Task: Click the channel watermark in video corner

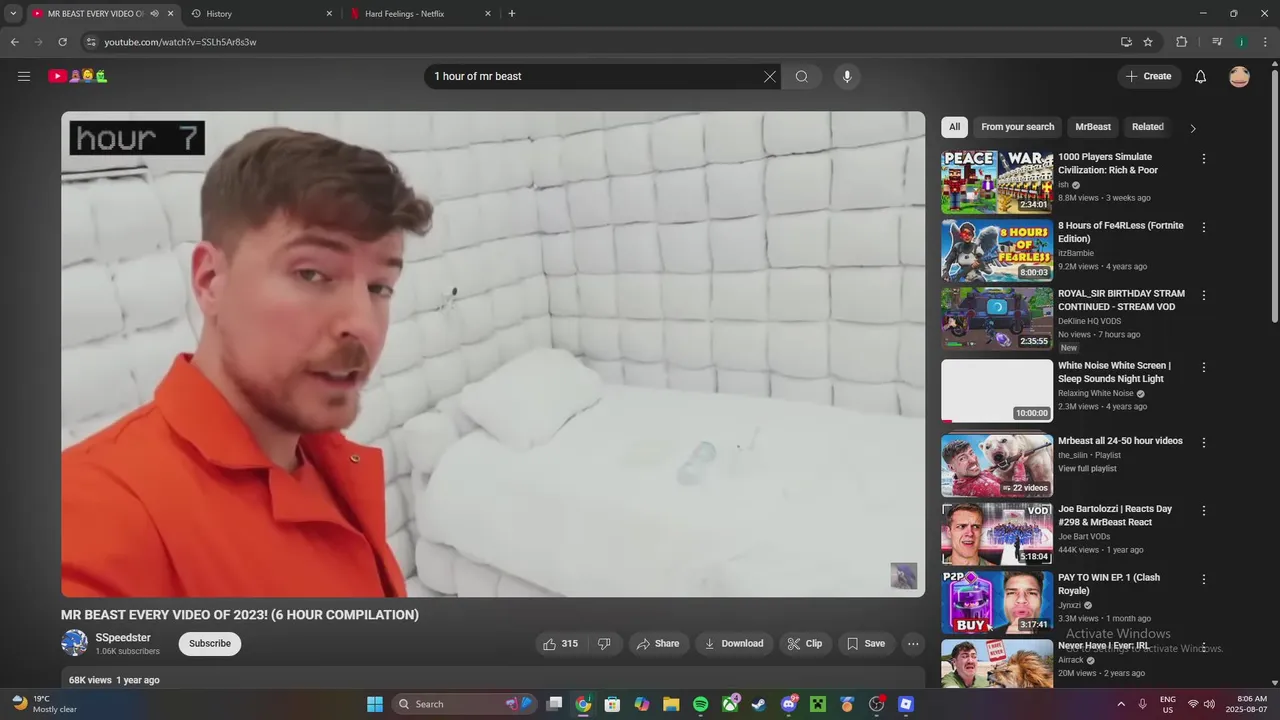Action: click(904, 576)
